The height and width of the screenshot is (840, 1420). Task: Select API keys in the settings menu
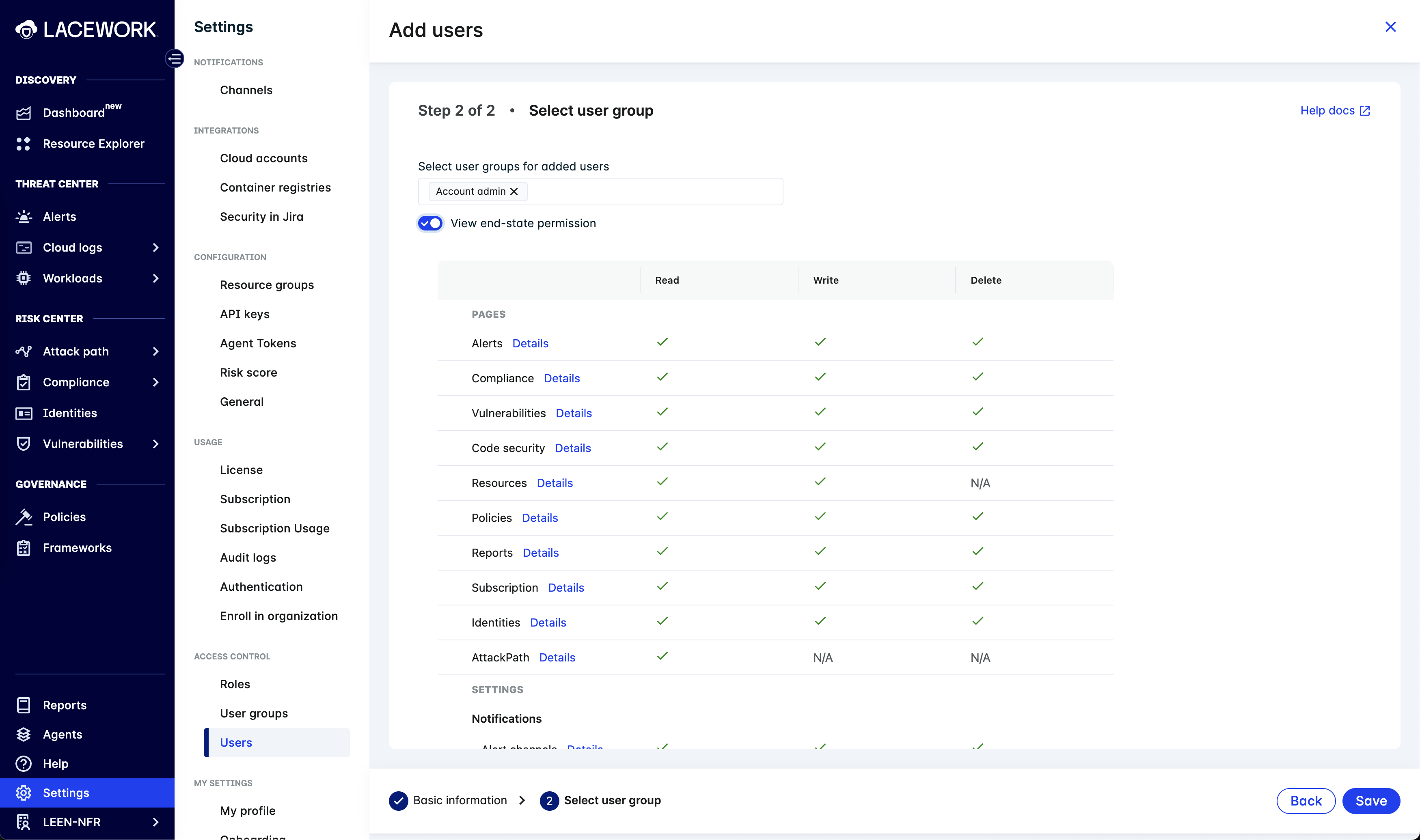(x=245, y=314)
